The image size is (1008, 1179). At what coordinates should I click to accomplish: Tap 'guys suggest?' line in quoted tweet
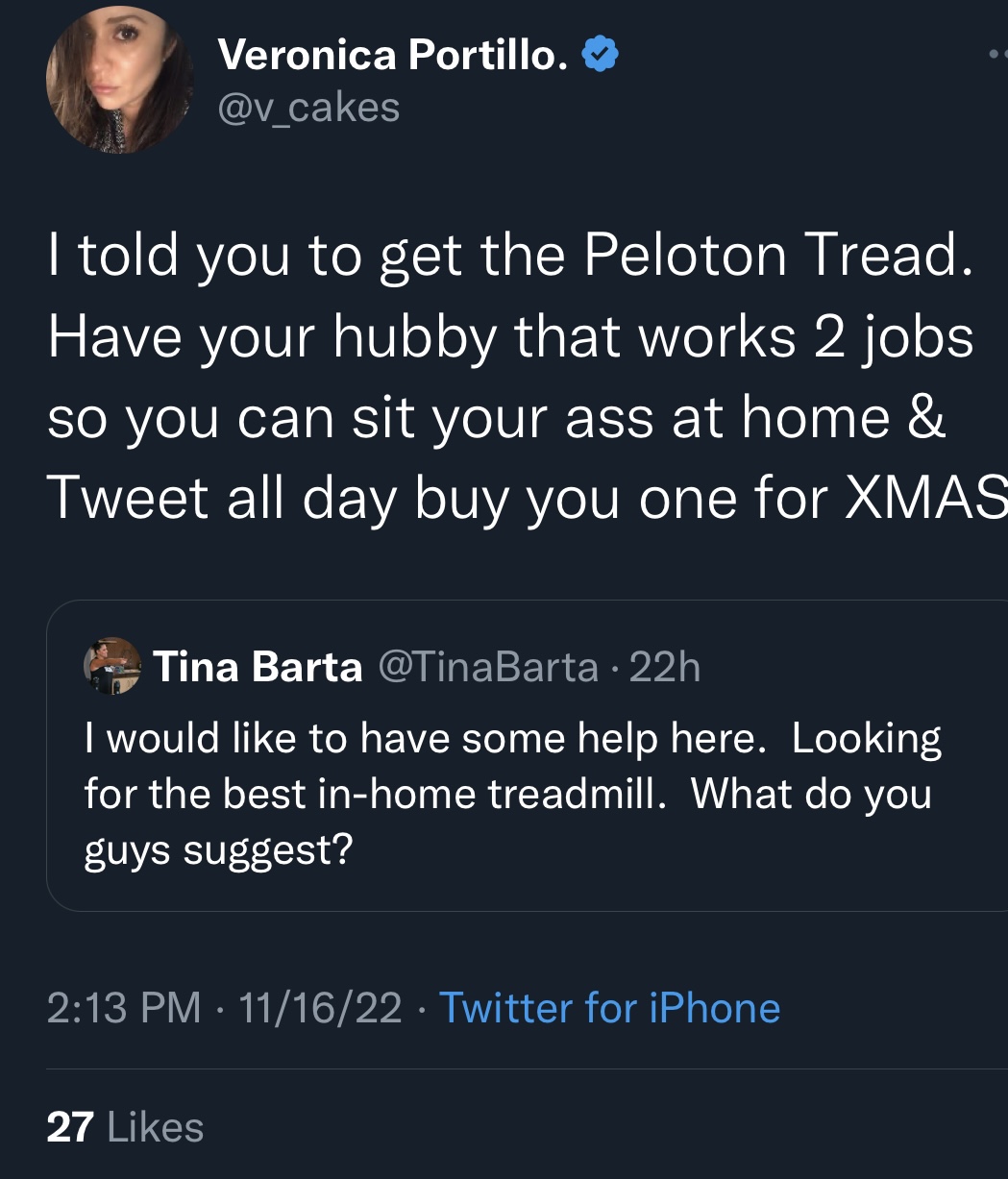pos(218,850)
